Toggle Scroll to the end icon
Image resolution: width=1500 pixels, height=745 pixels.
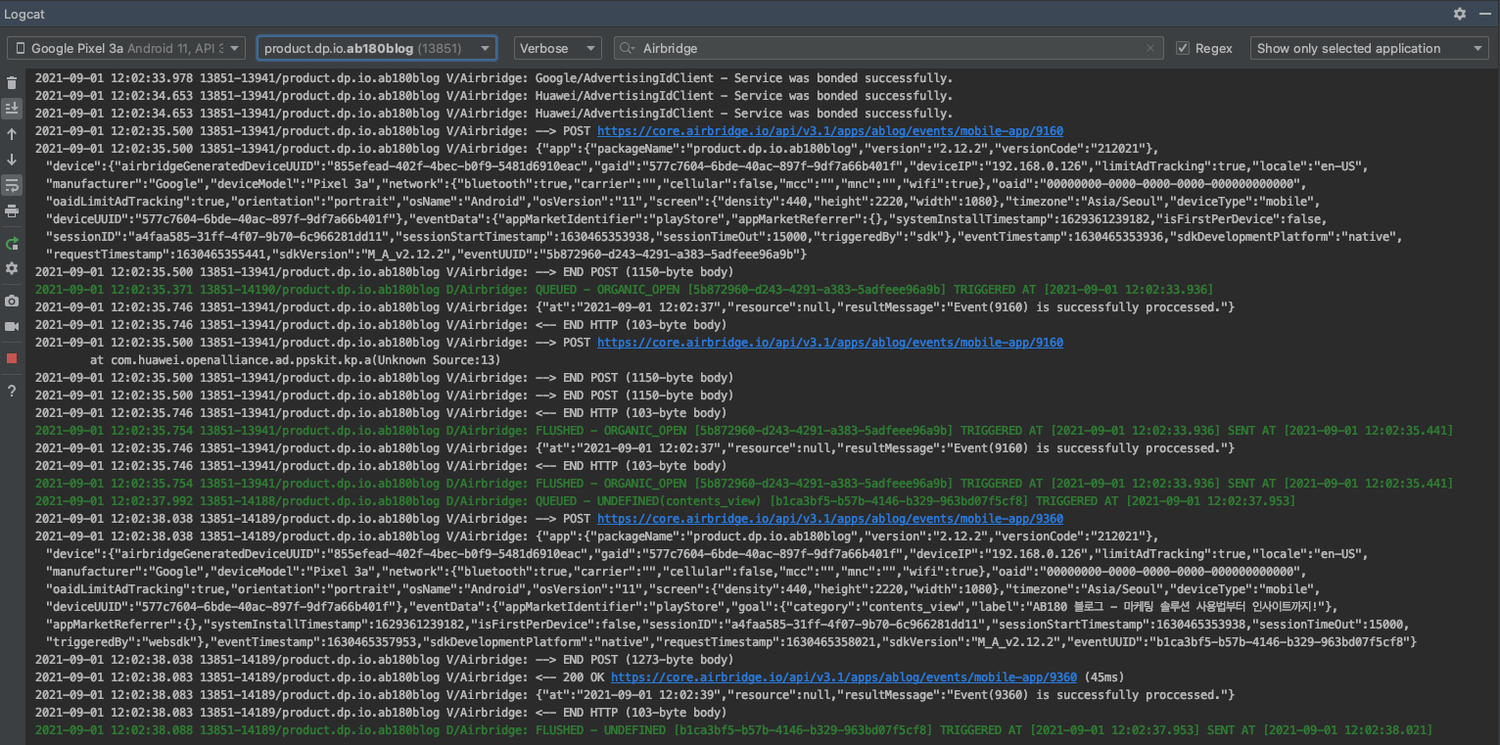[12, 108]
